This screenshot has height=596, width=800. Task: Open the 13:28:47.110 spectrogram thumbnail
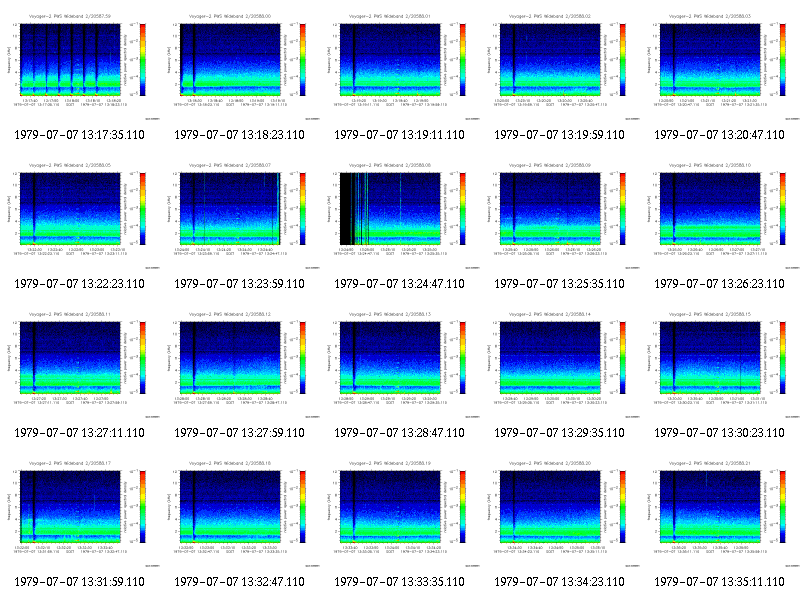pos(400,364)
